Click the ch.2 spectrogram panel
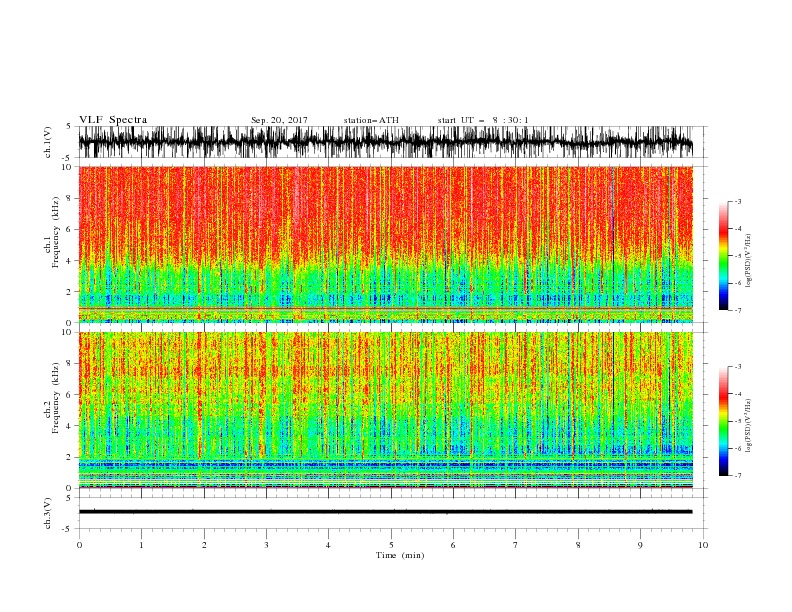Image resolution: width=792 pixels, height=612 pixels. [385, 410]
